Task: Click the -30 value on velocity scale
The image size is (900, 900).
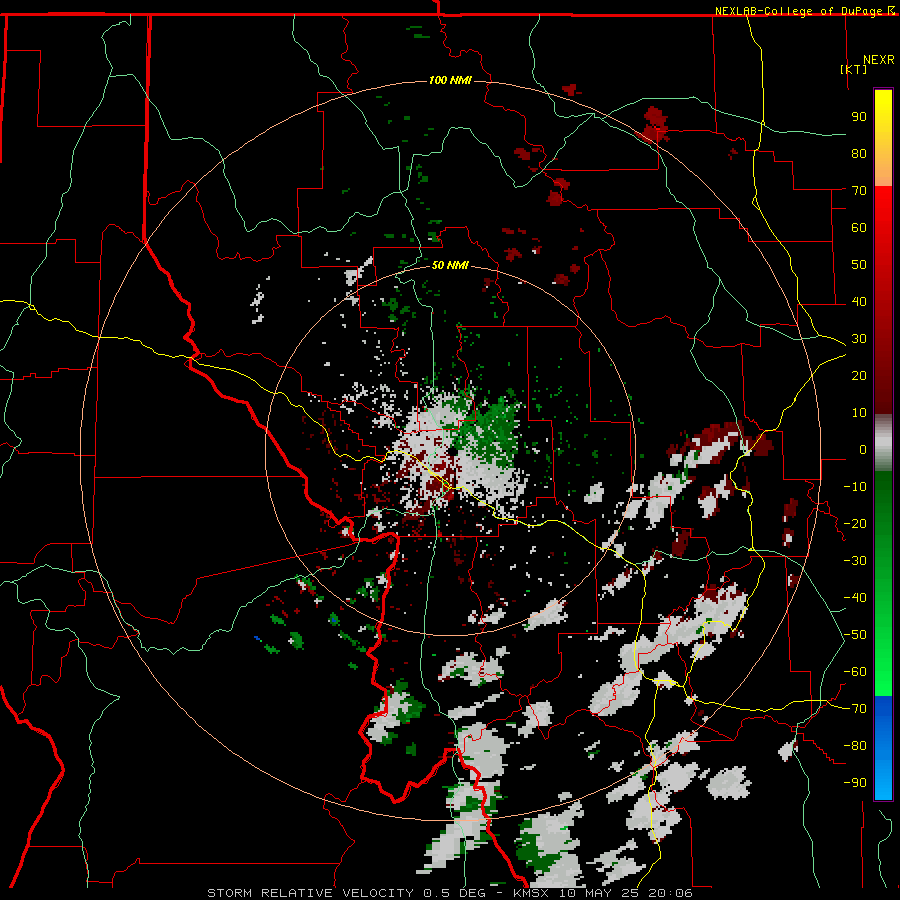Action: pyautogui.click(x=855, y=561)
